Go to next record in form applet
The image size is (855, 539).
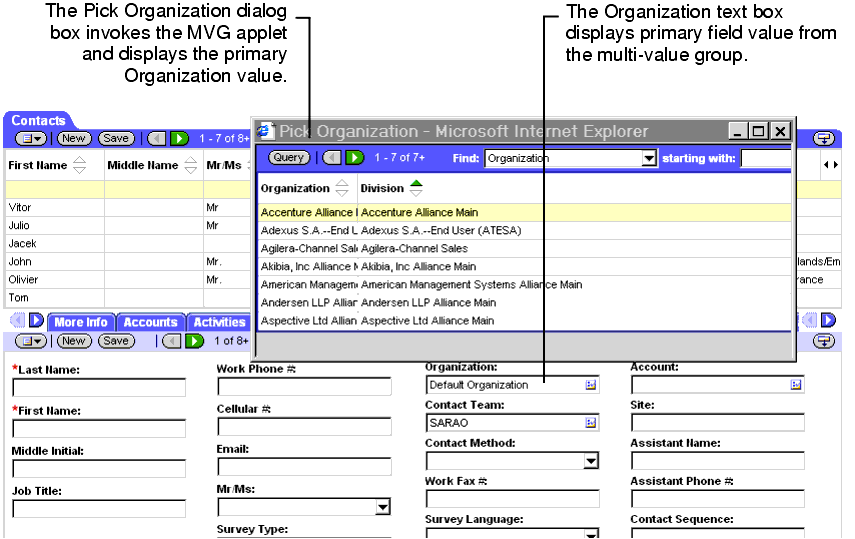(194, 342)
